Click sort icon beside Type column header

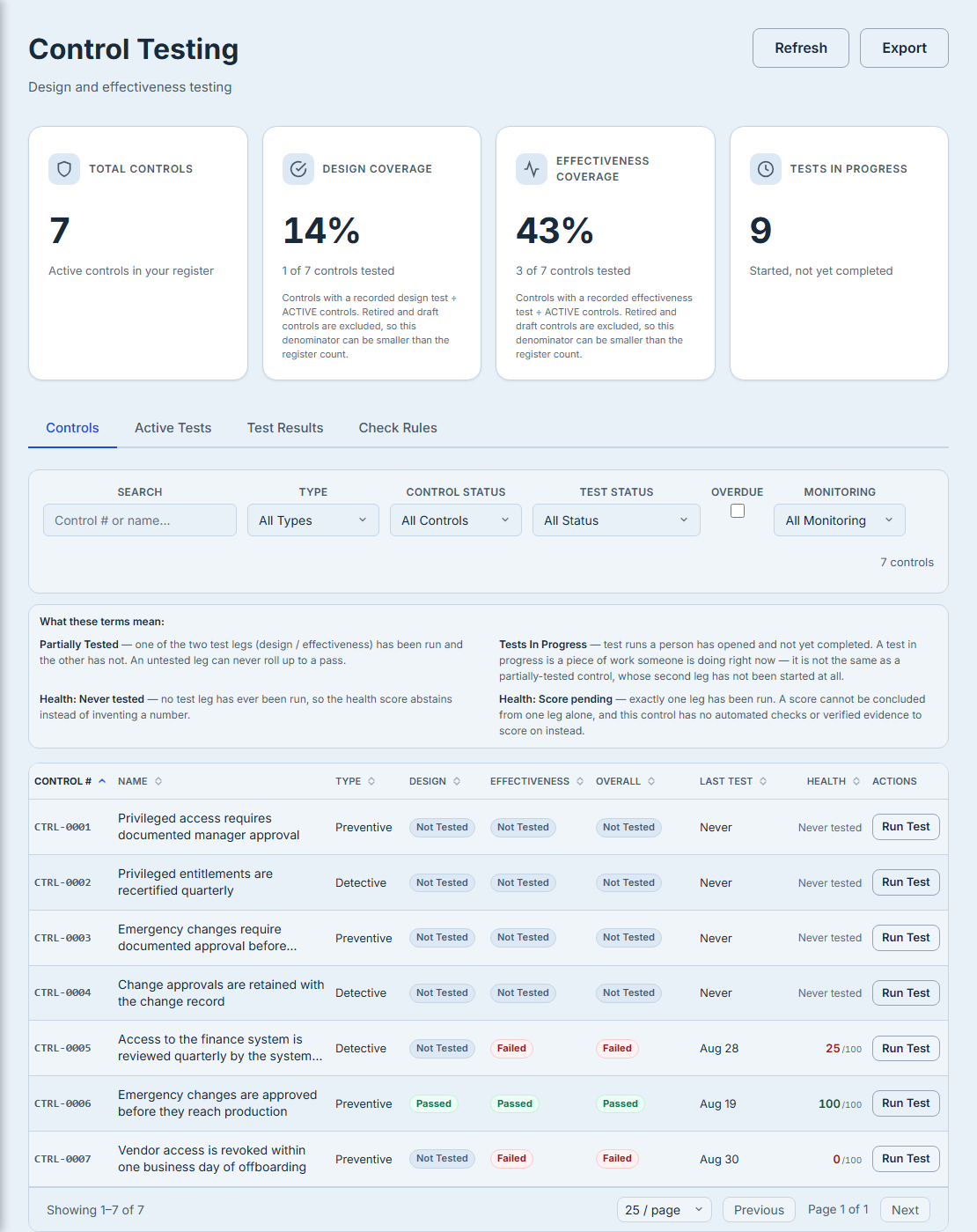pos(371,781)
